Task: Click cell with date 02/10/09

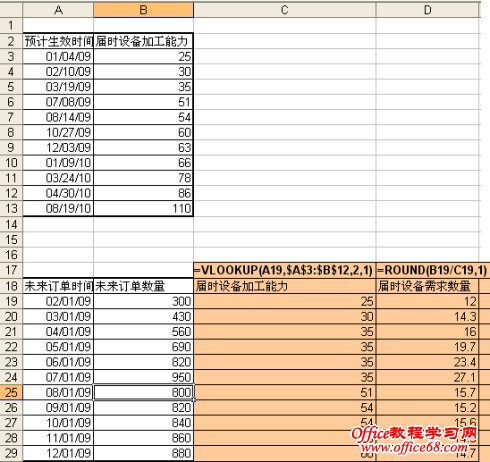Action: pos(58,72)
